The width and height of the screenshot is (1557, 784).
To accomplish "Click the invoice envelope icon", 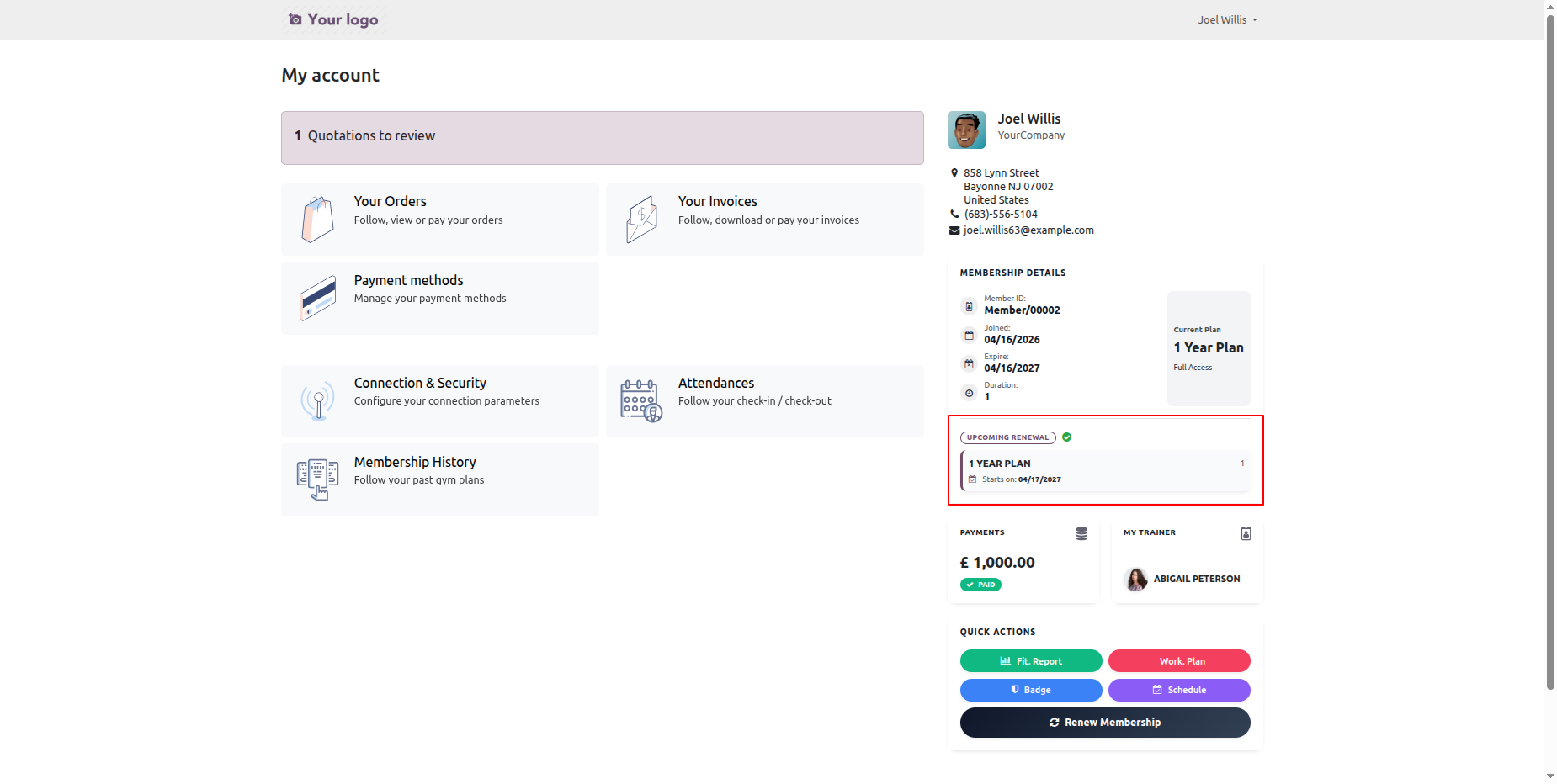I will (x=641, y=220).
